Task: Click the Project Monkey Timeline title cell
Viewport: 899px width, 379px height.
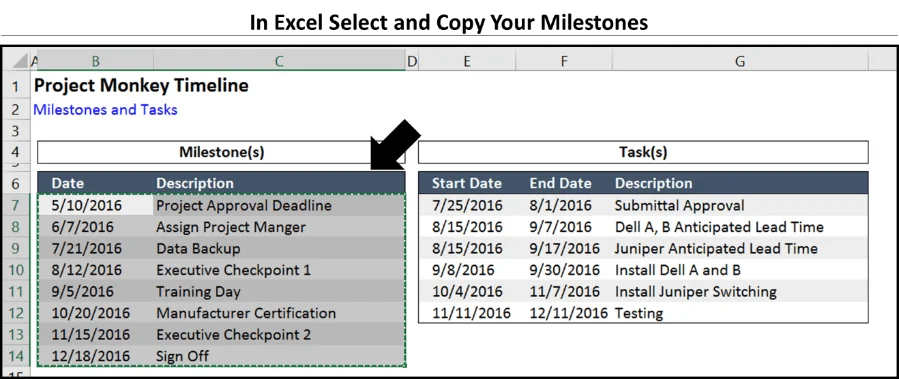Action: point(141,86)
